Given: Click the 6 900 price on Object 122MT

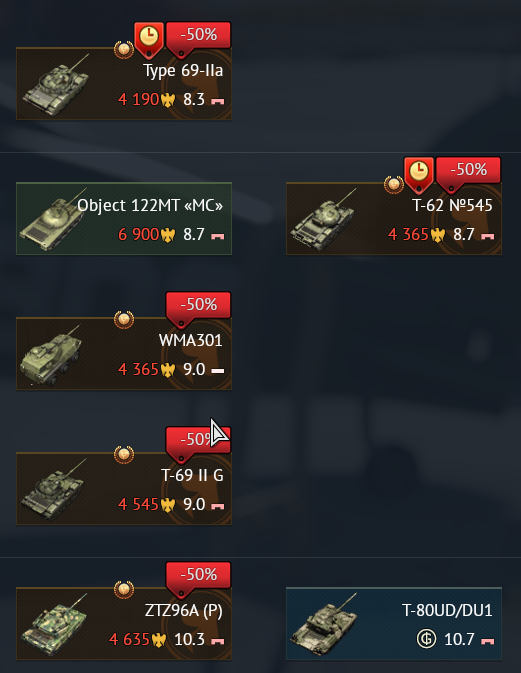Looking at the screenshot, I should [x=138, y=234].
